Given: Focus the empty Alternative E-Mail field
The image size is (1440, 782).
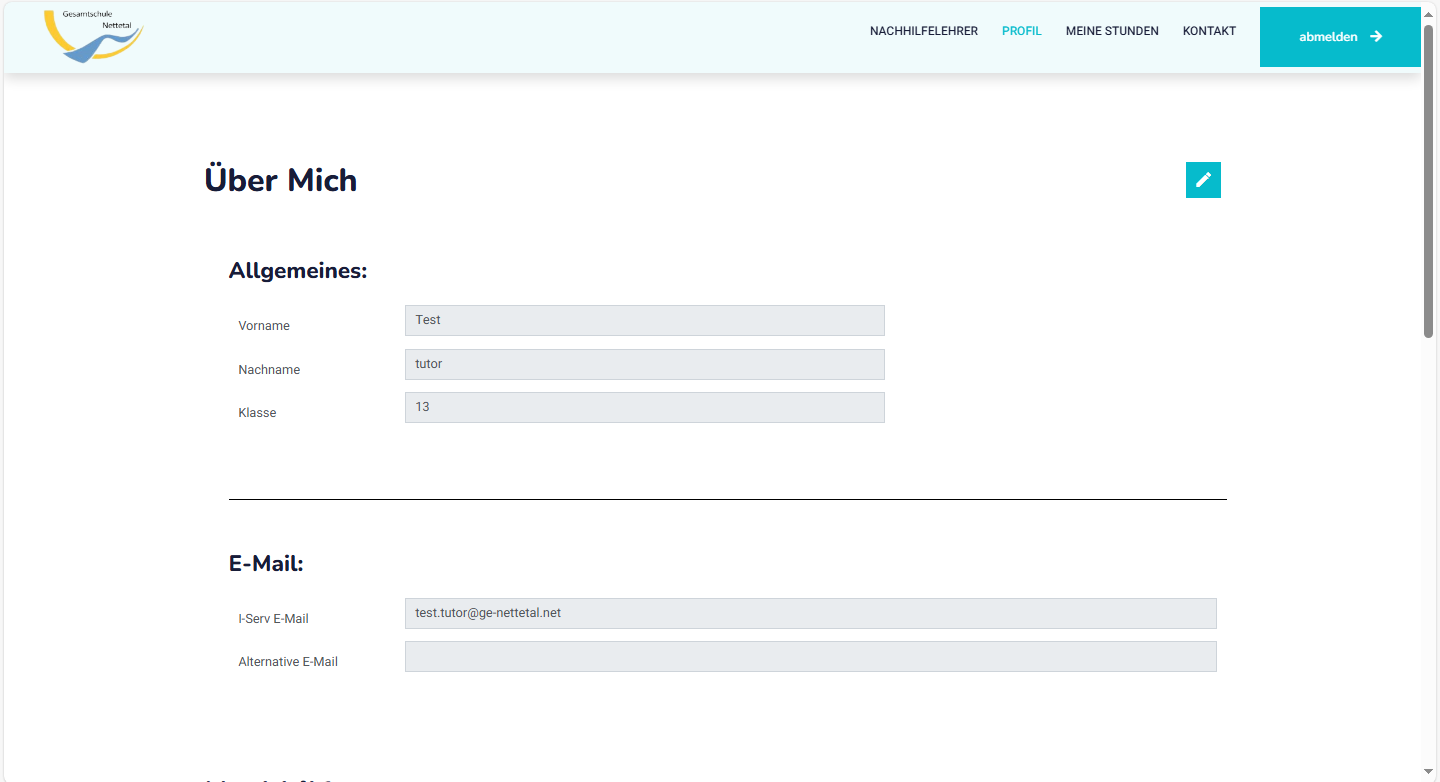Looking at the screenshot, I should click(810, 656).
